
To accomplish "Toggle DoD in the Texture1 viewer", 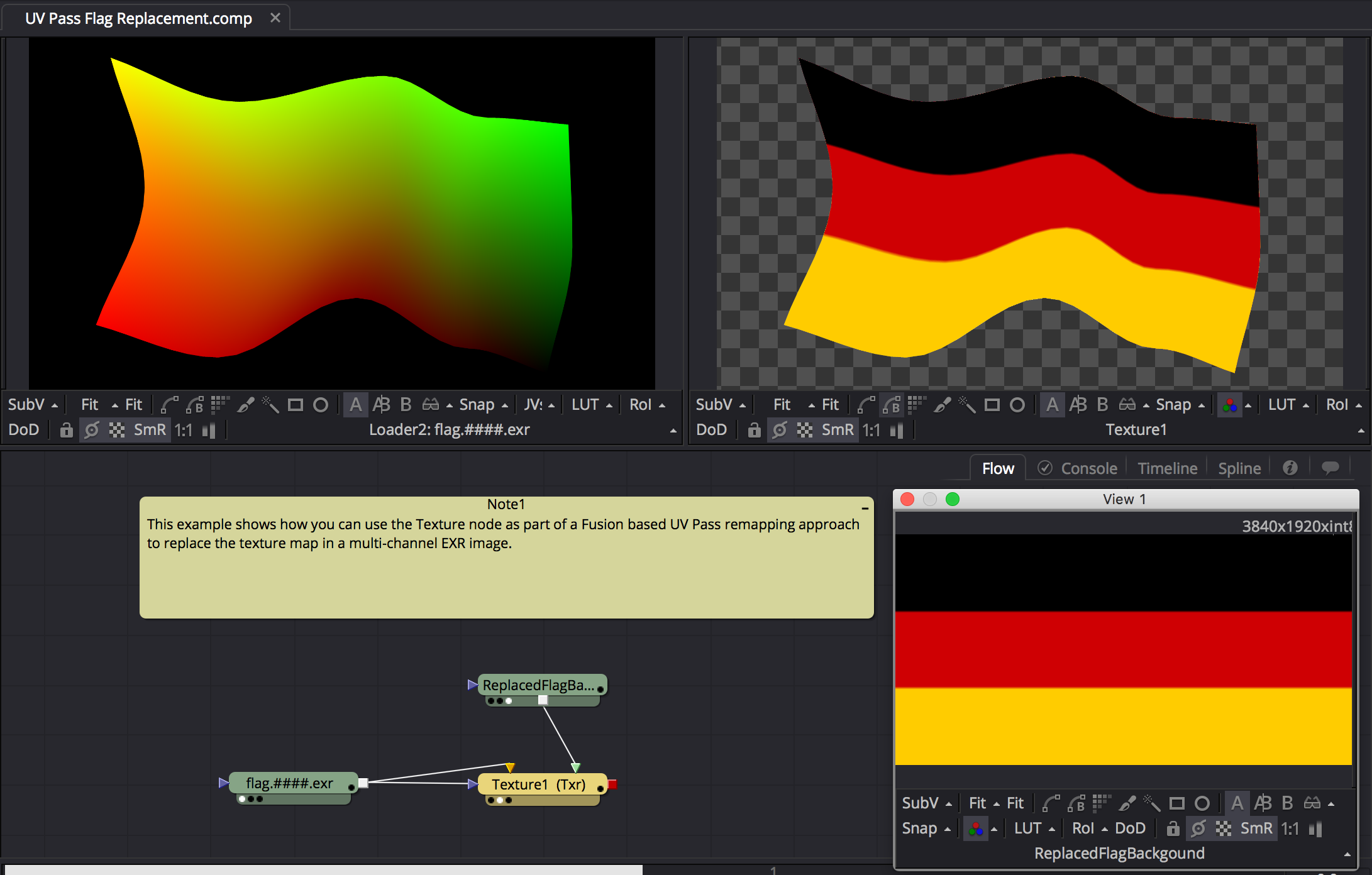I will point(711,430).
